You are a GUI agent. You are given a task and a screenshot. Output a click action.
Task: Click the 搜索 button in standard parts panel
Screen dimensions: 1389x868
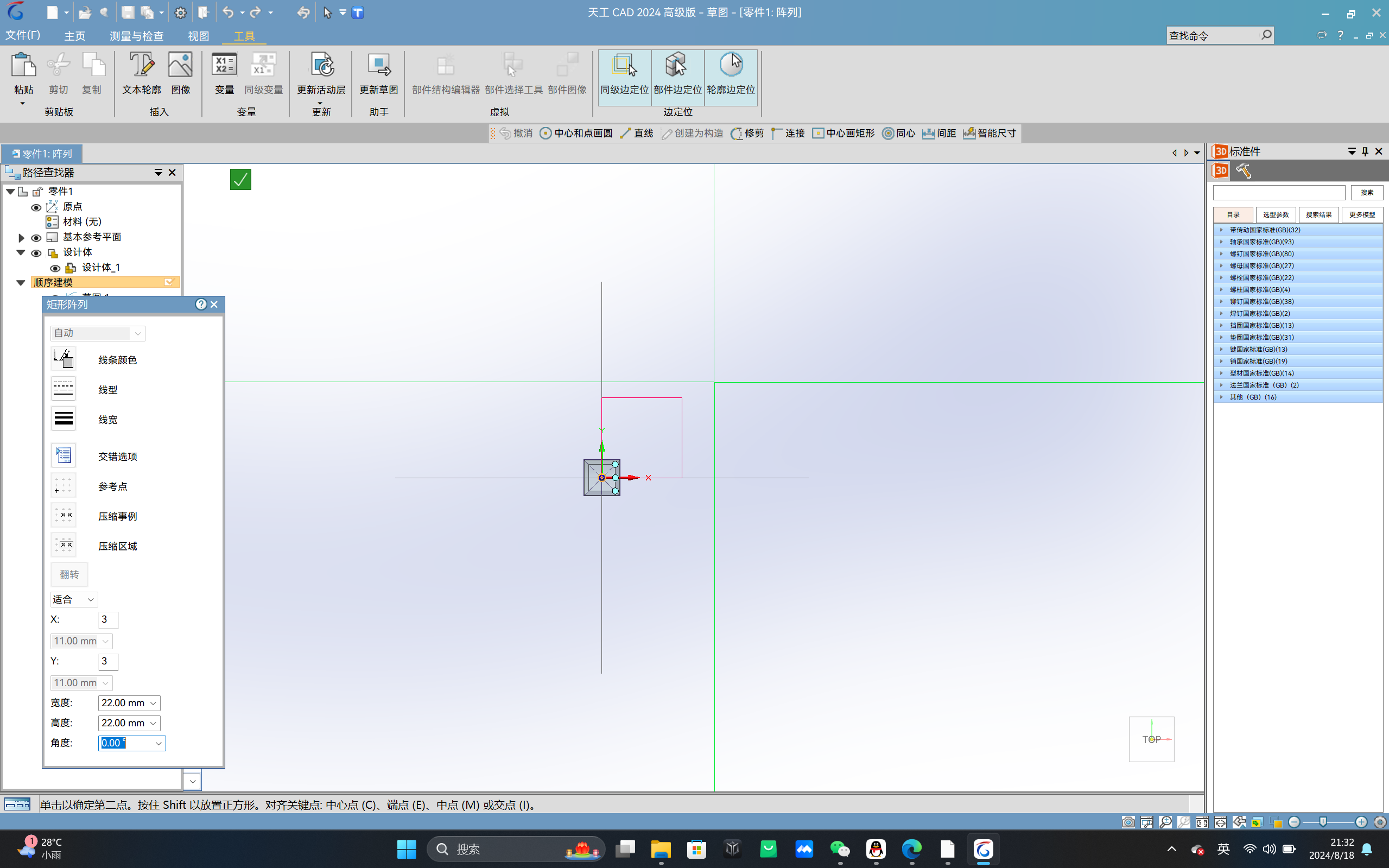[1367, 192]
